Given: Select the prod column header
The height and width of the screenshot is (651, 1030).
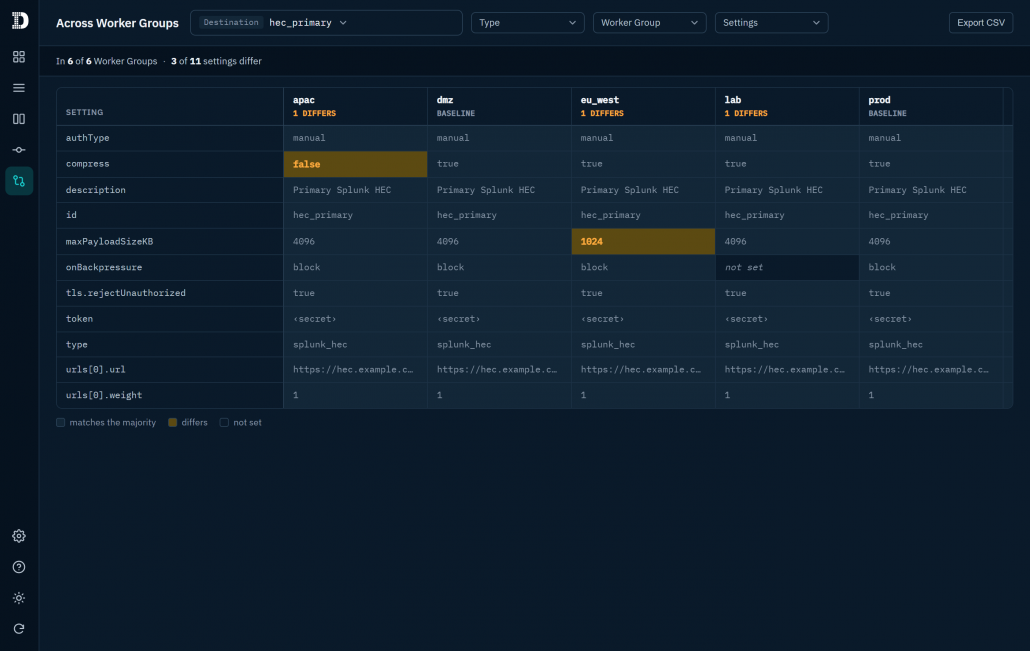Looking at the screenshot, I should (x=930, y=106).
